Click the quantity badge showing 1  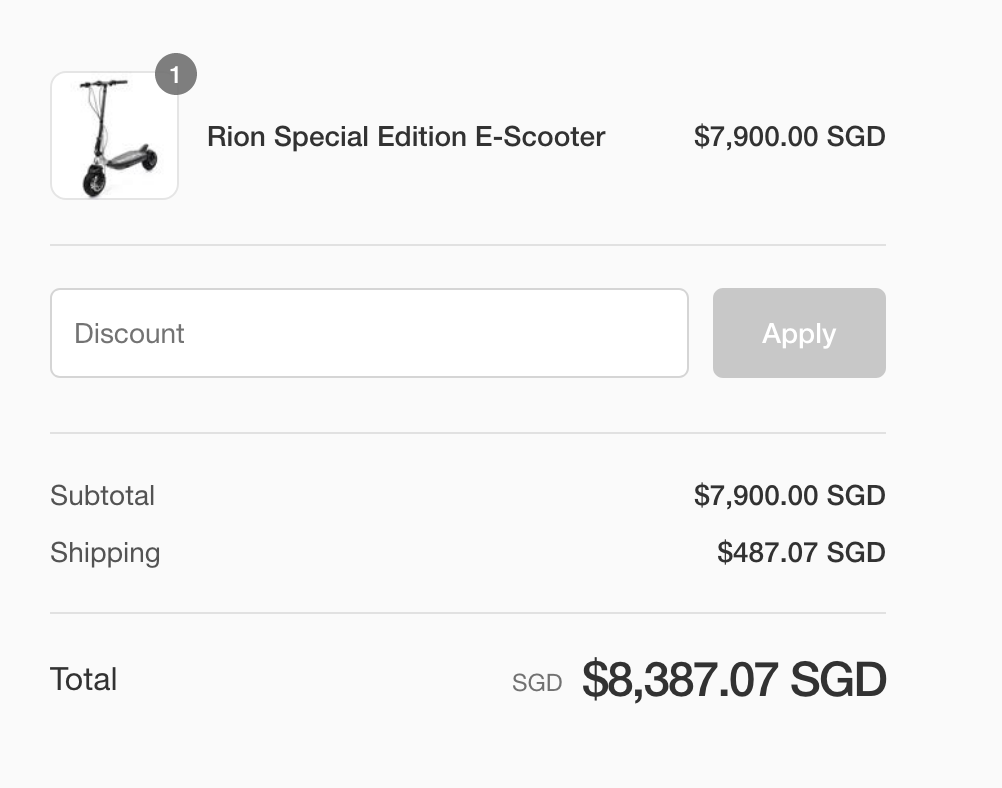click(x=176, y=74)
